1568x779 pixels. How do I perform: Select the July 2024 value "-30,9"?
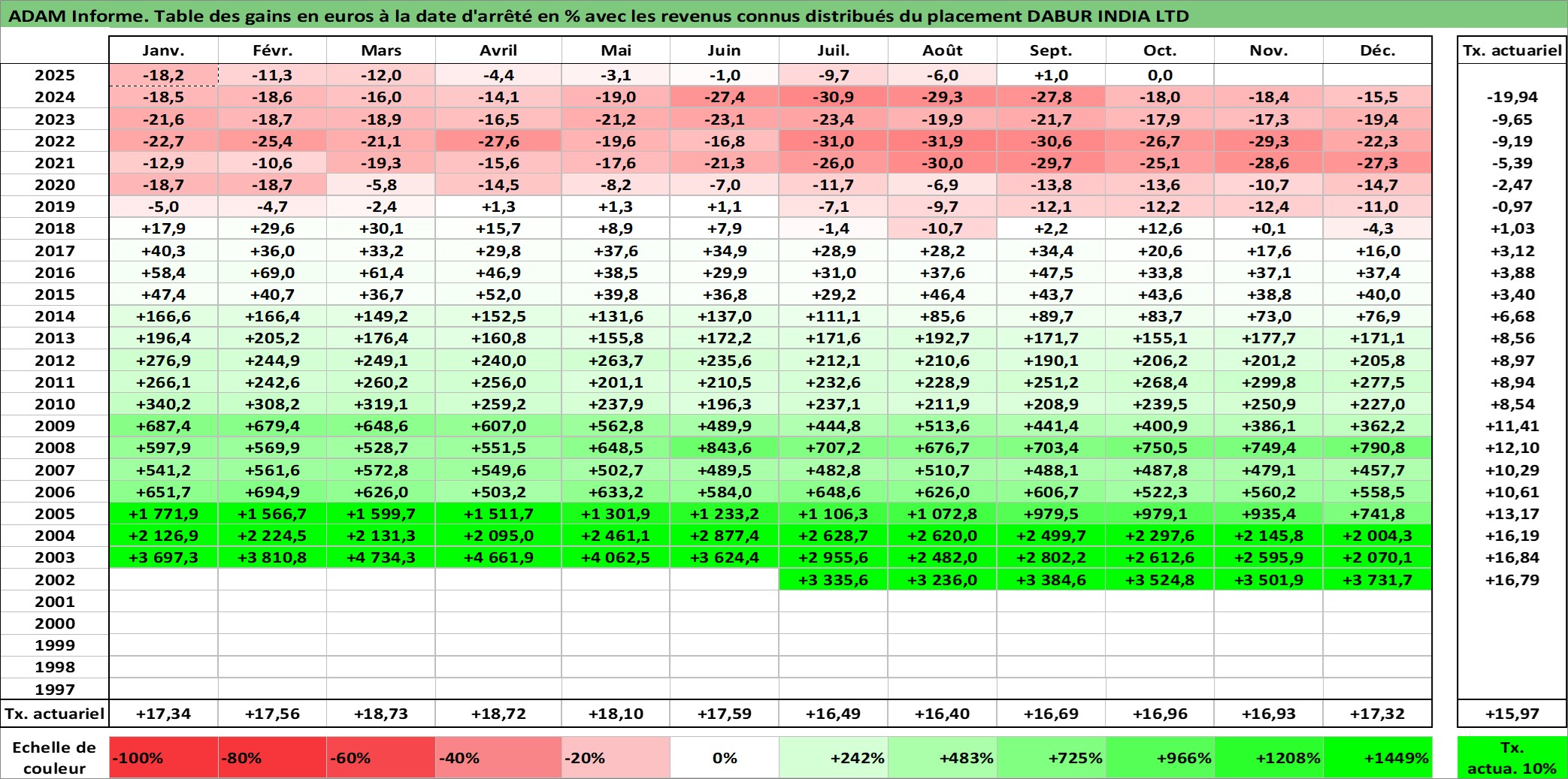tap(834, 97)
